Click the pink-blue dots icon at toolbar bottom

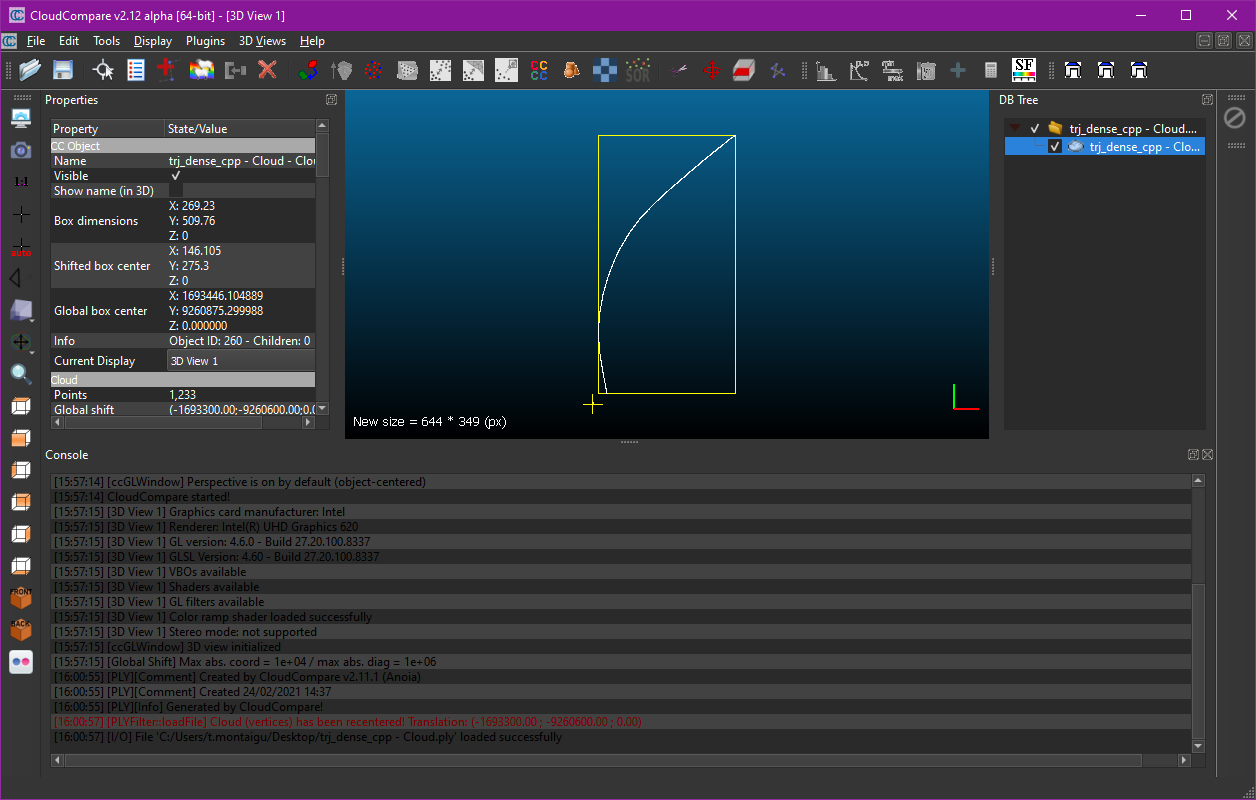[21, 662]
